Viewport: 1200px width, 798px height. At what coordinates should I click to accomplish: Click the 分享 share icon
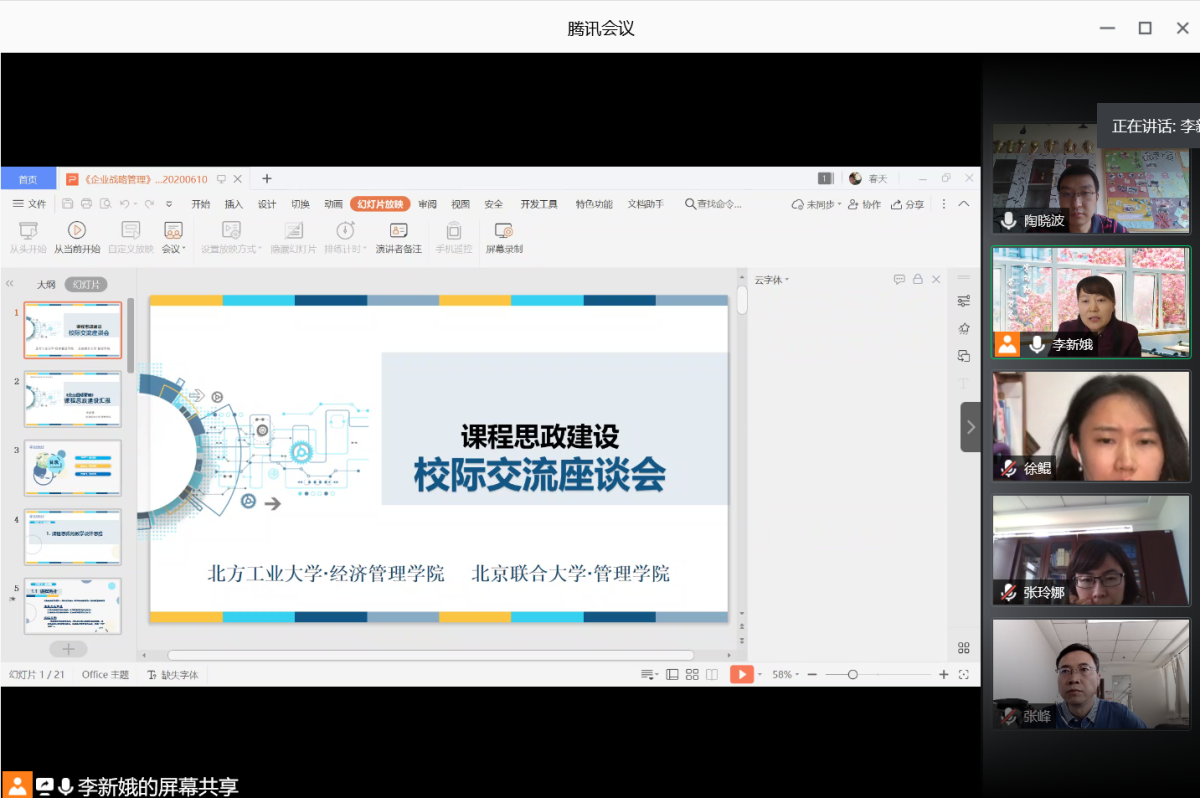(x=898, y=204)
